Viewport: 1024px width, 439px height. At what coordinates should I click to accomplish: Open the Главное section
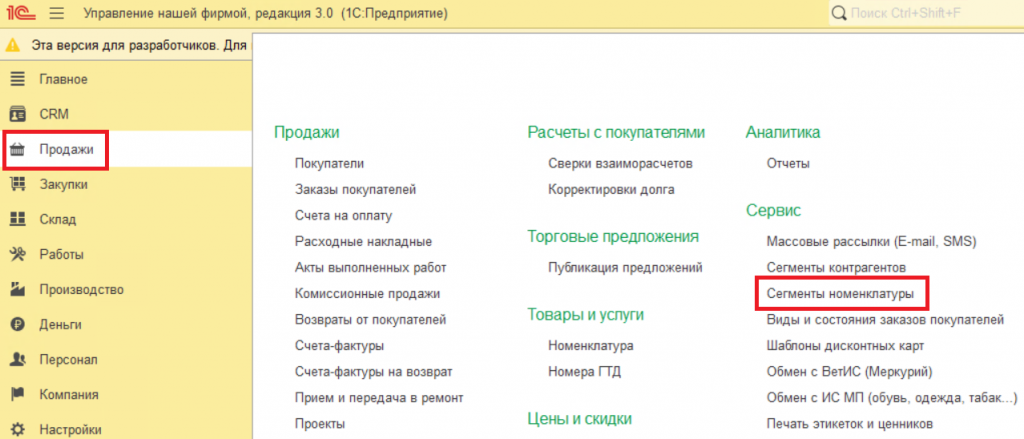coord(63,80)
